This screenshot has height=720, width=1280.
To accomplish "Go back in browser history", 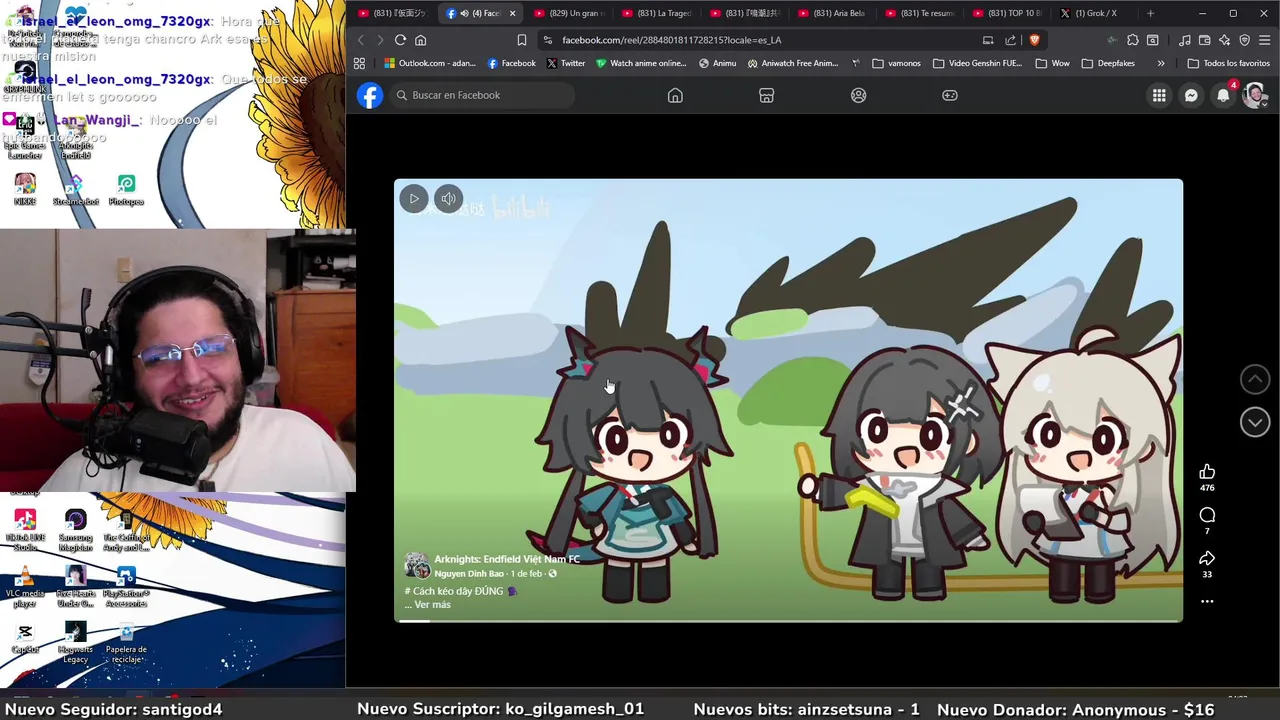I will tap(361, 40).
